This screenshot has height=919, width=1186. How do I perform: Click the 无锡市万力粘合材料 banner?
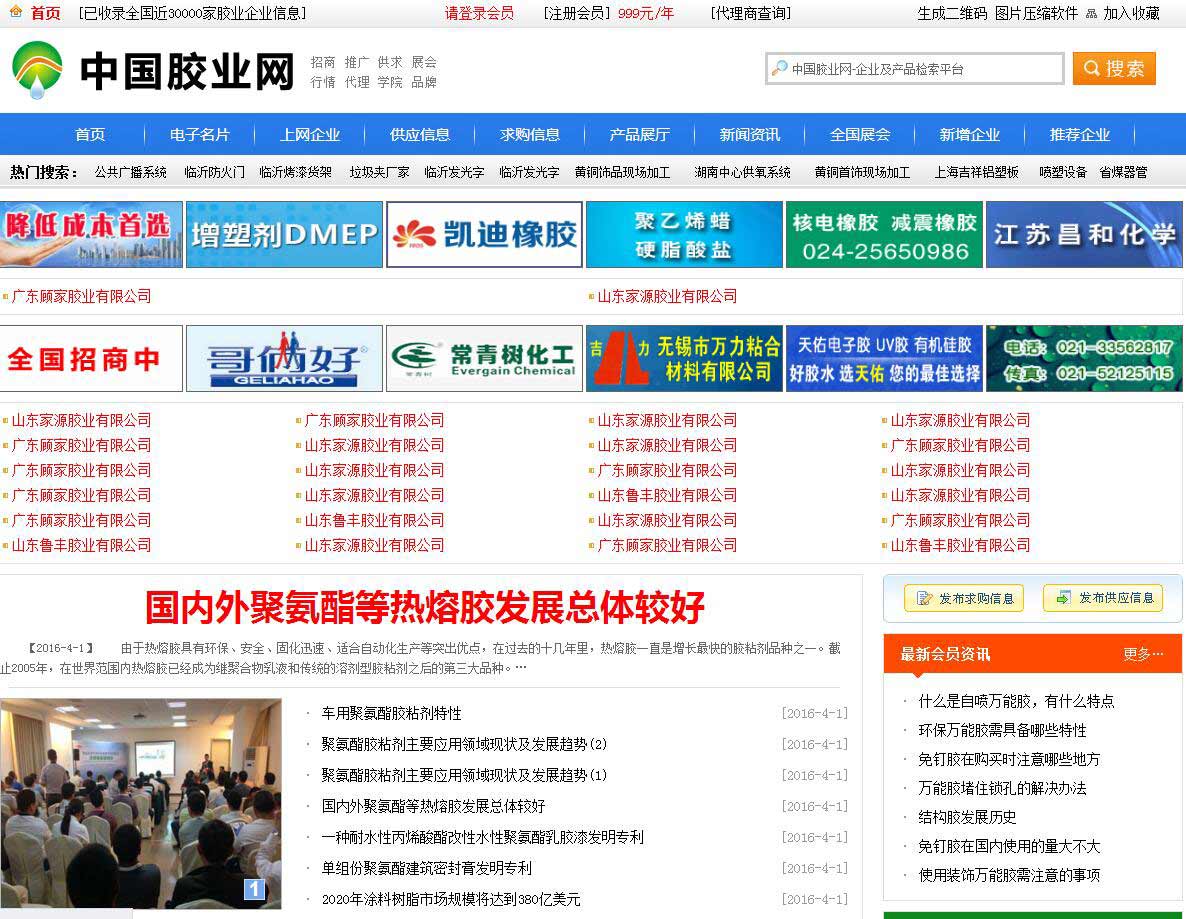coord(684,359)
